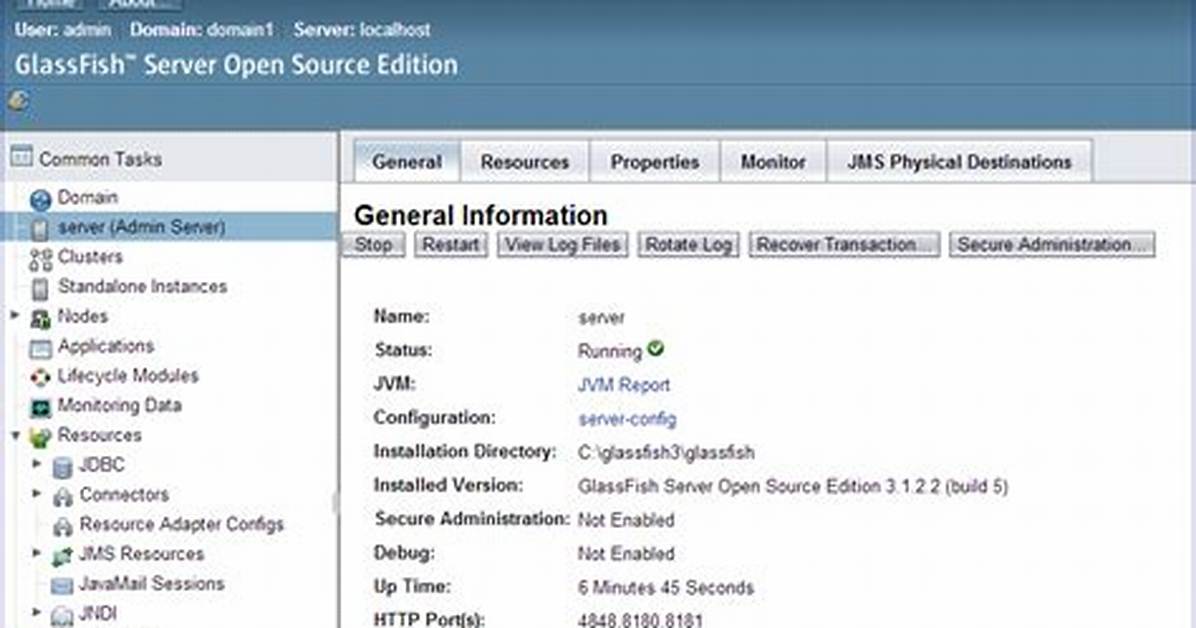Click the green Running status checkmark icon

(655, 349)
